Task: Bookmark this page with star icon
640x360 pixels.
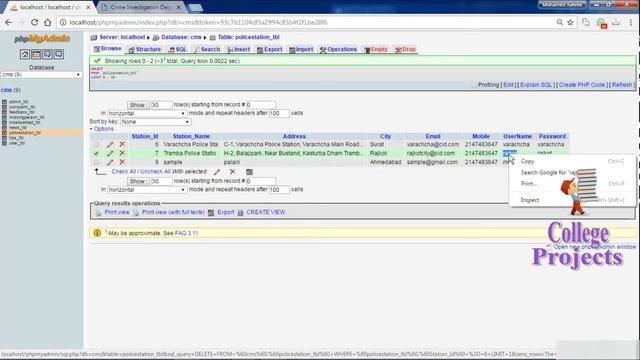Action: (571, 22)
